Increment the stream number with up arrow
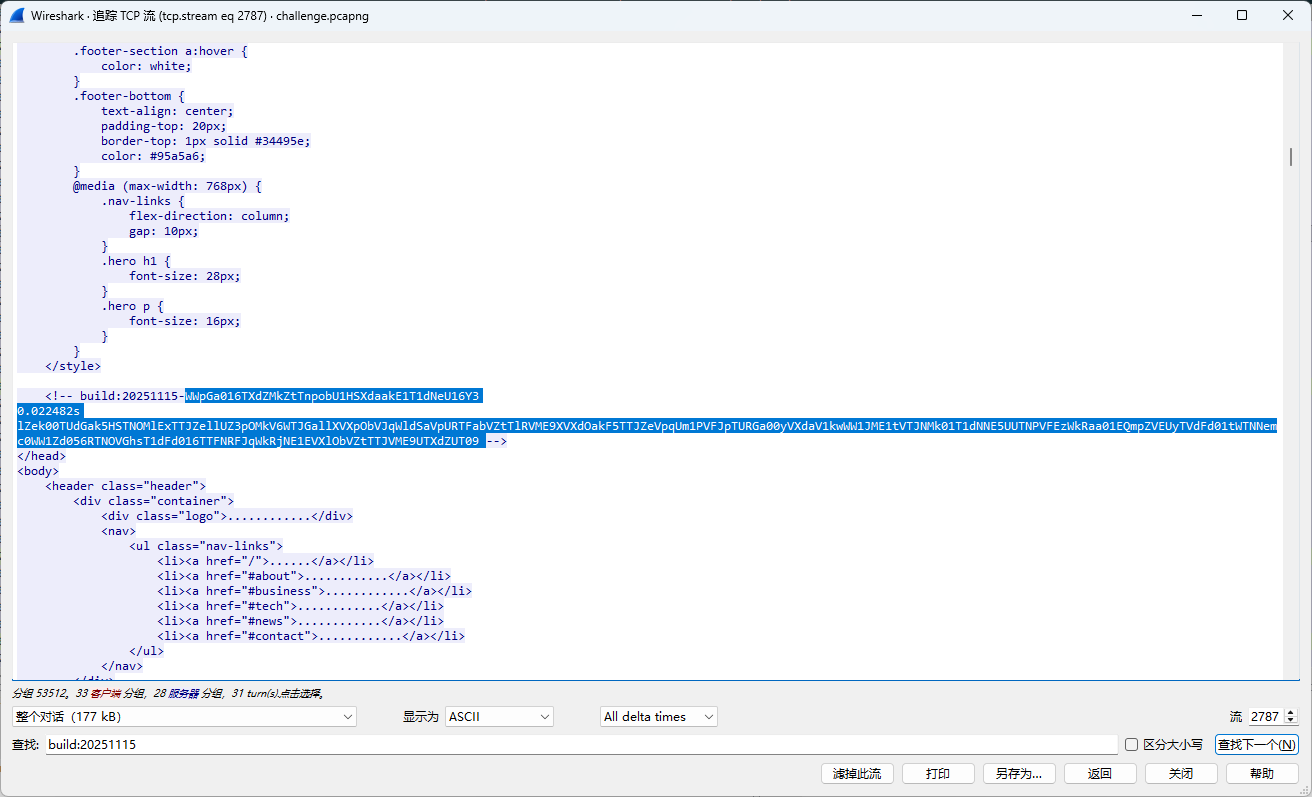This screenshot has height=797, width=1312. [x=1290, y=712]
